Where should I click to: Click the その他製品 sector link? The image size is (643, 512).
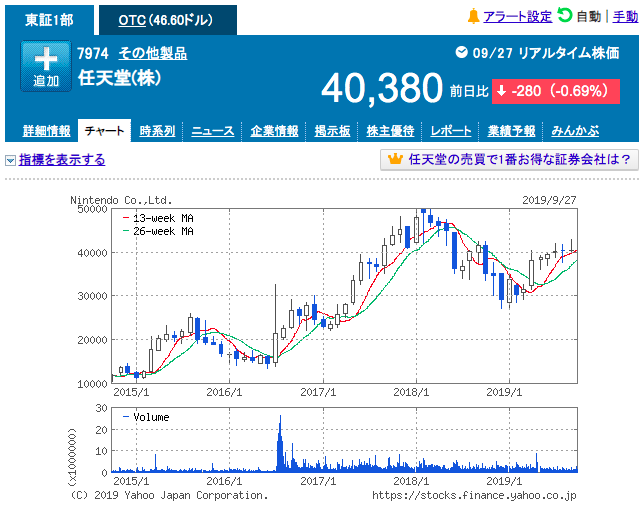[x=153, y=53]
